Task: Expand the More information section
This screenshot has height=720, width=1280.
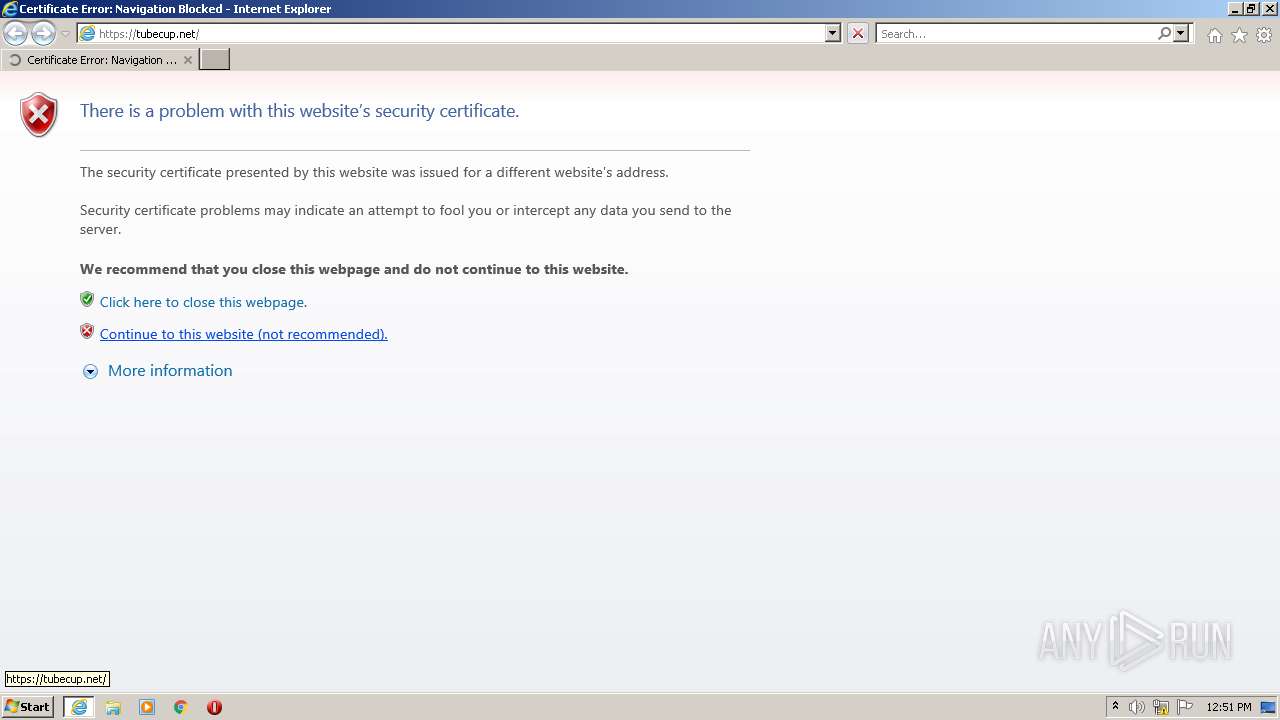Action: [x=158, y=371]
